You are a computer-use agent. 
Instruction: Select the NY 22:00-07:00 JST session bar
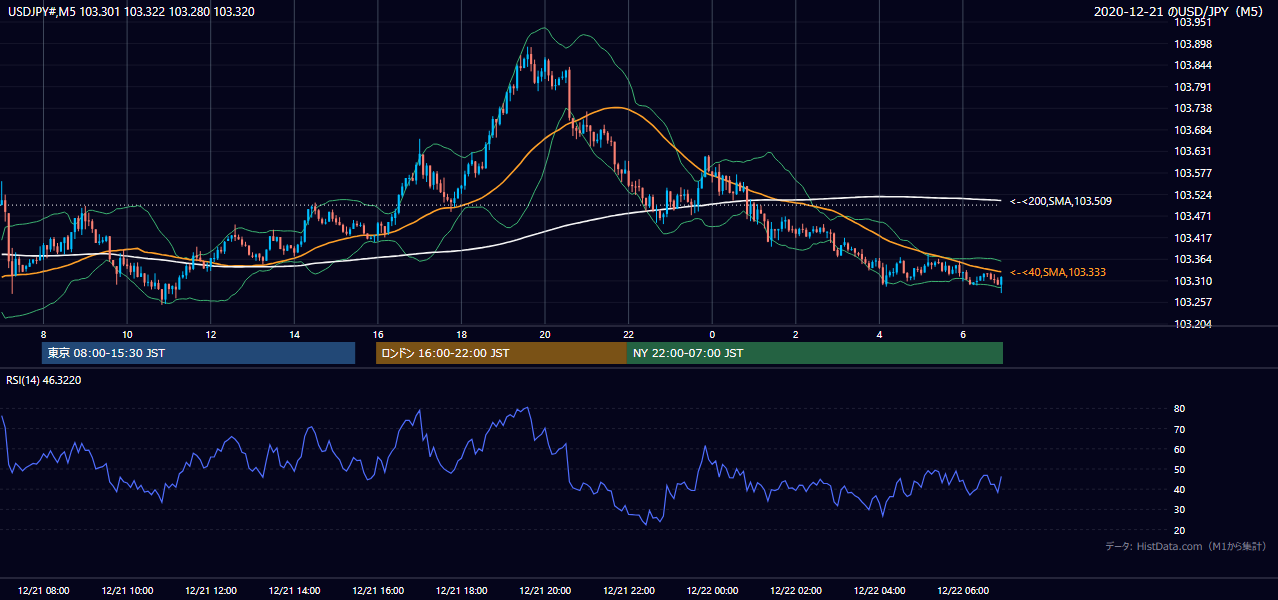[815, 353]
